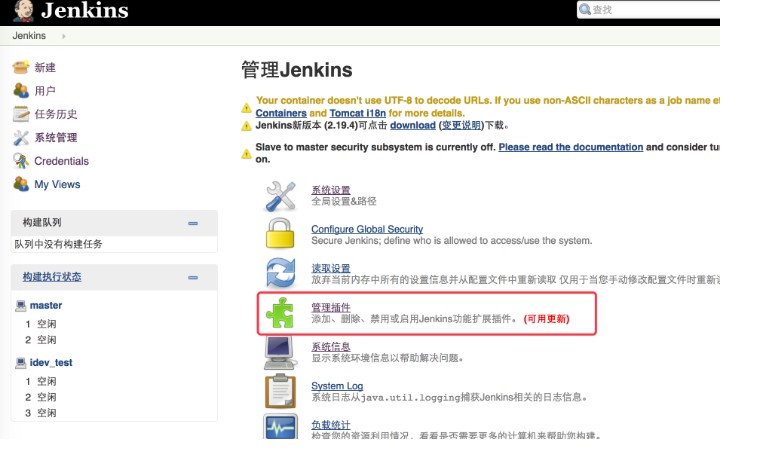762x459 pixels.
Task: Open the My Views sidebar link
Action: (x=57, y=185)
